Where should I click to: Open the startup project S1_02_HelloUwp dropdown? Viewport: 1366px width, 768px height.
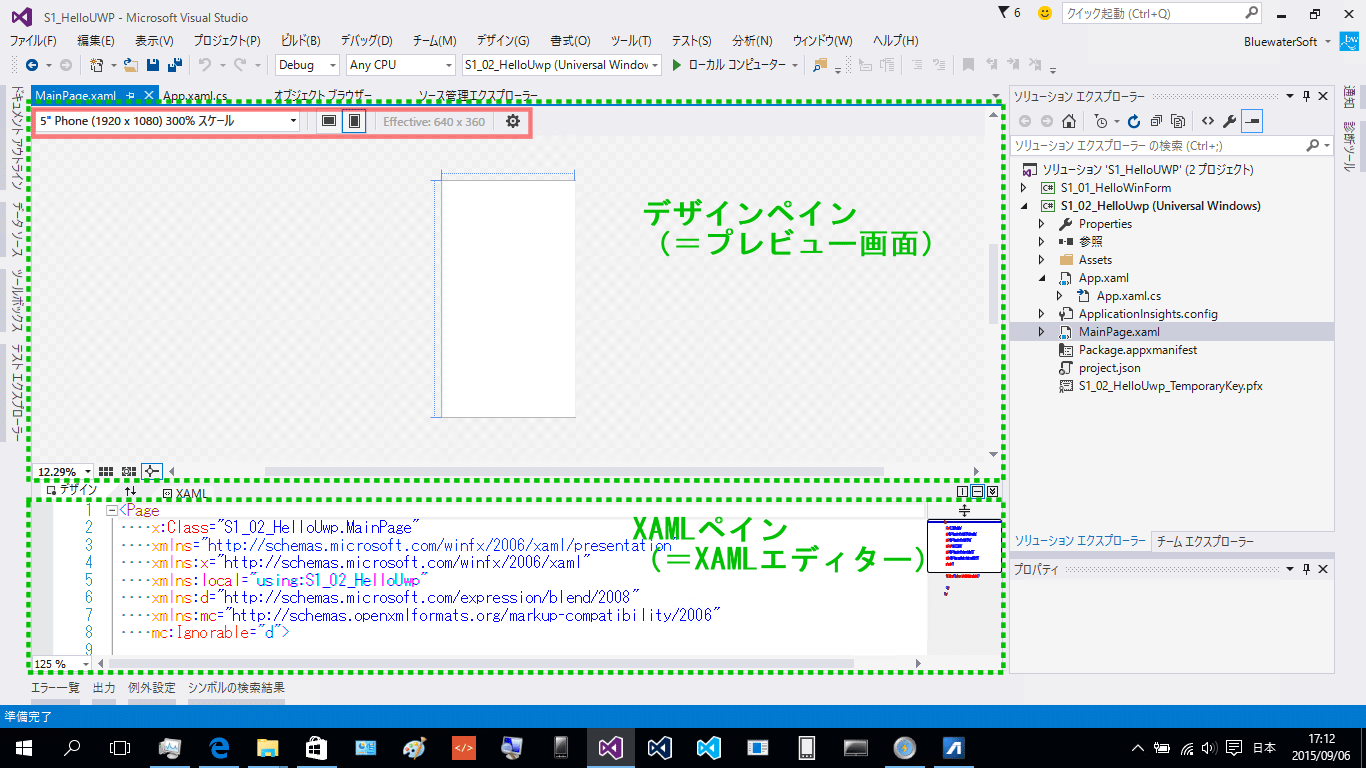(x=561, y=65)
